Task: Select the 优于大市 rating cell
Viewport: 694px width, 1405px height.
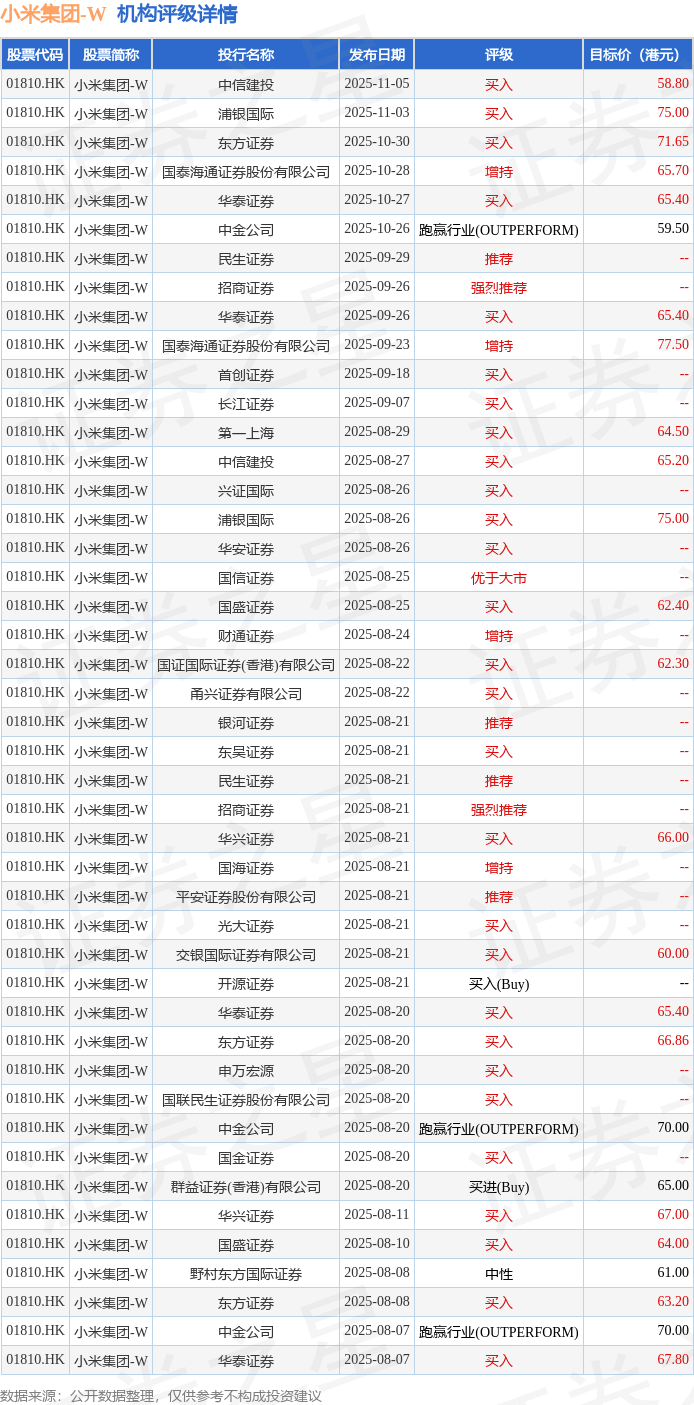Action: (498, 578)
